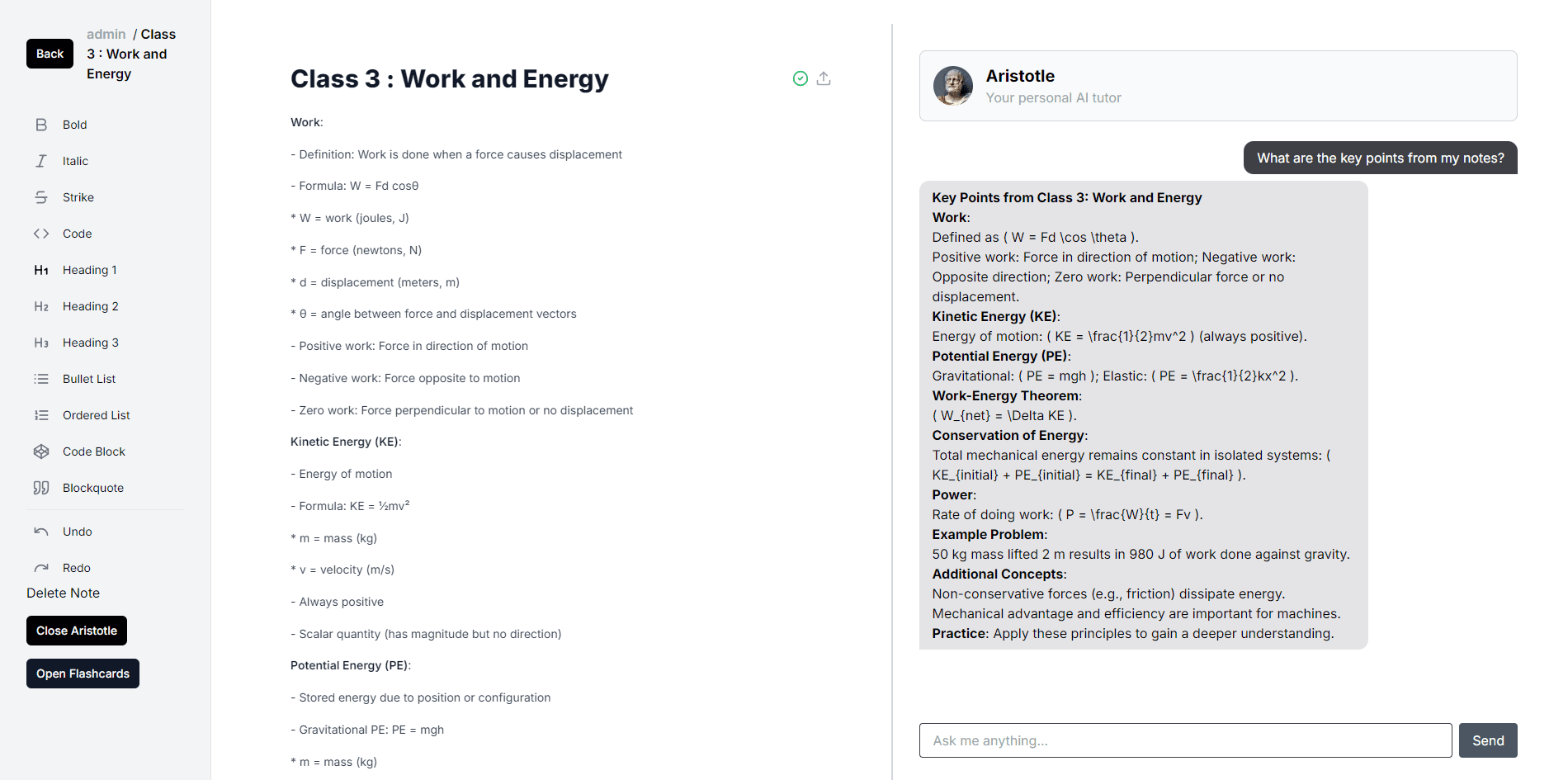Click the Delete Note option
Viewport: 1568px width, 780px height.
(x=63, y=593)
